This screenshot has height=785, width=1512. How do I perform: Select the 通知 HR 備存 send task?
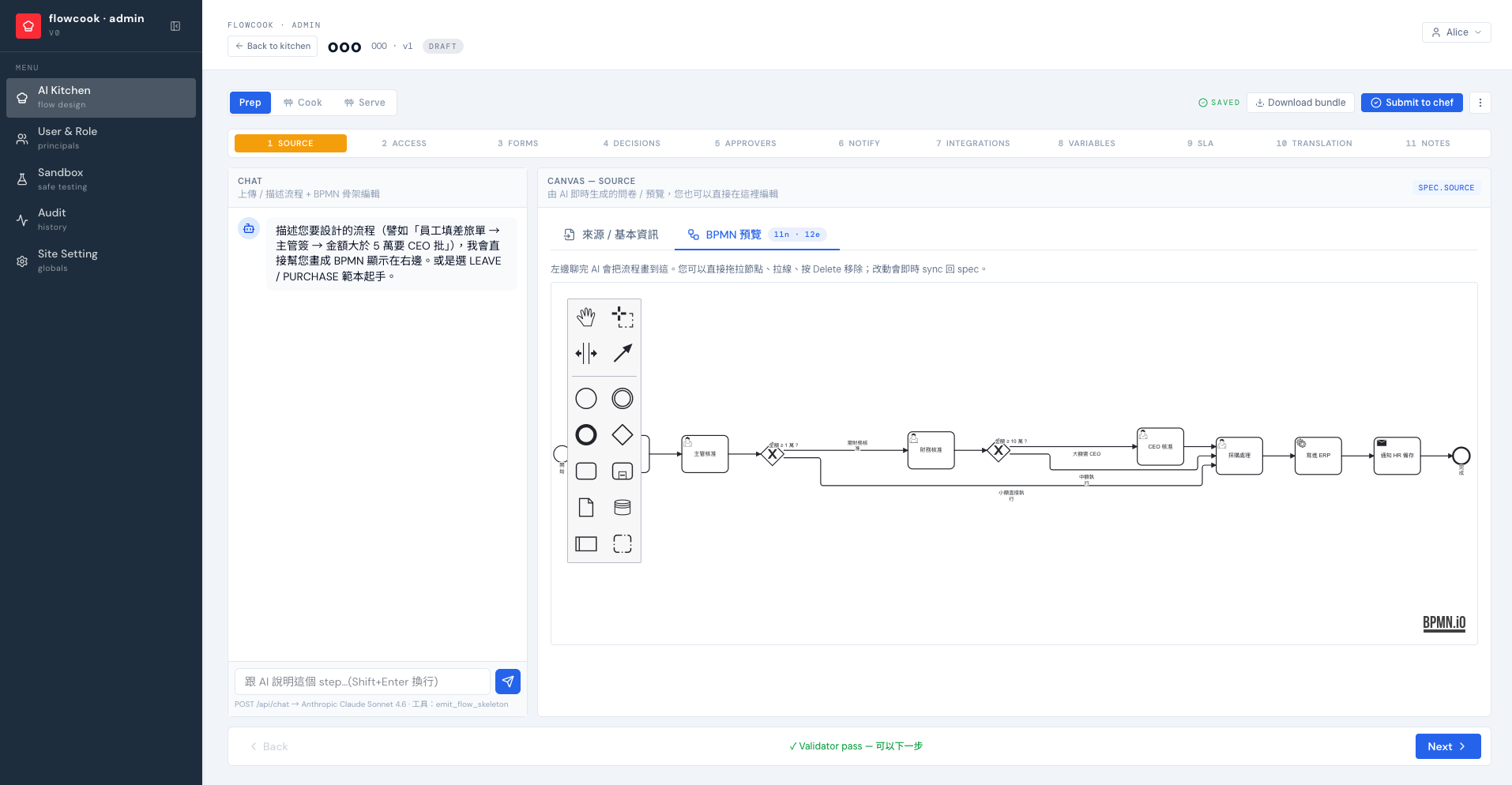(x=1397, y=456)
